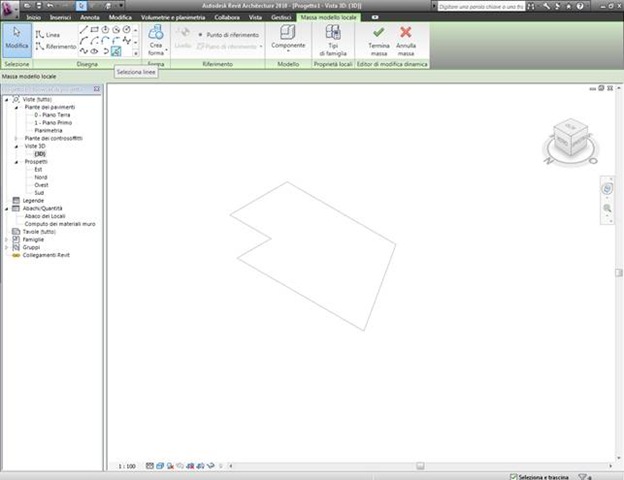
Task: Pick the circumscribed polygon draw tool
Action: 116,30
